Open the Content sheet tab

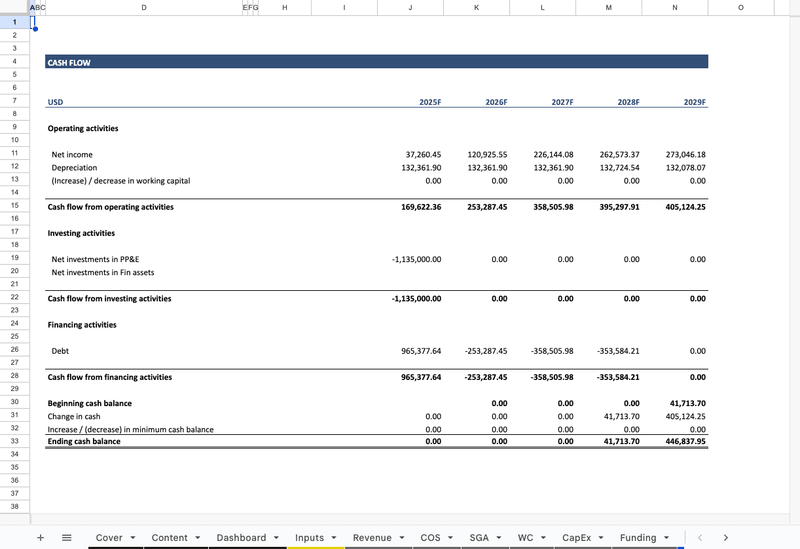(169, 537)
